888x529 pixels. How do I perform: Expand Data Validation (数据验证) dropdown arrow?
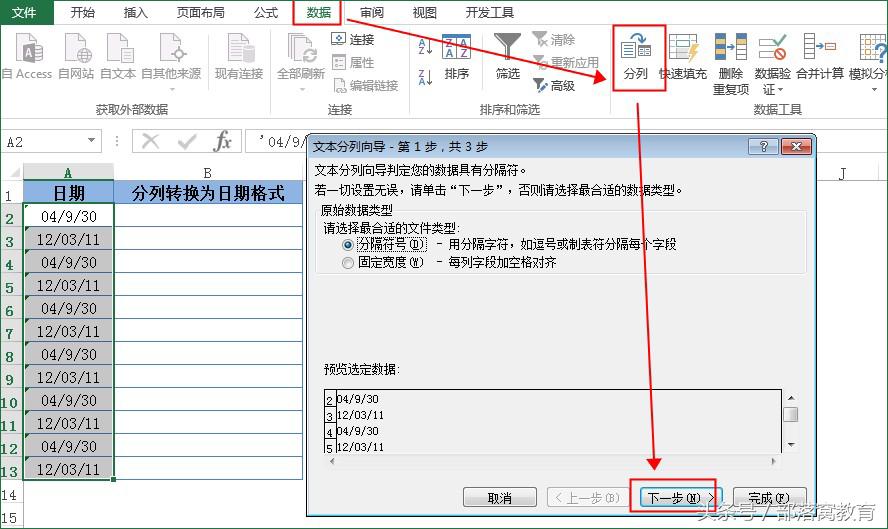tap(780, 91)
